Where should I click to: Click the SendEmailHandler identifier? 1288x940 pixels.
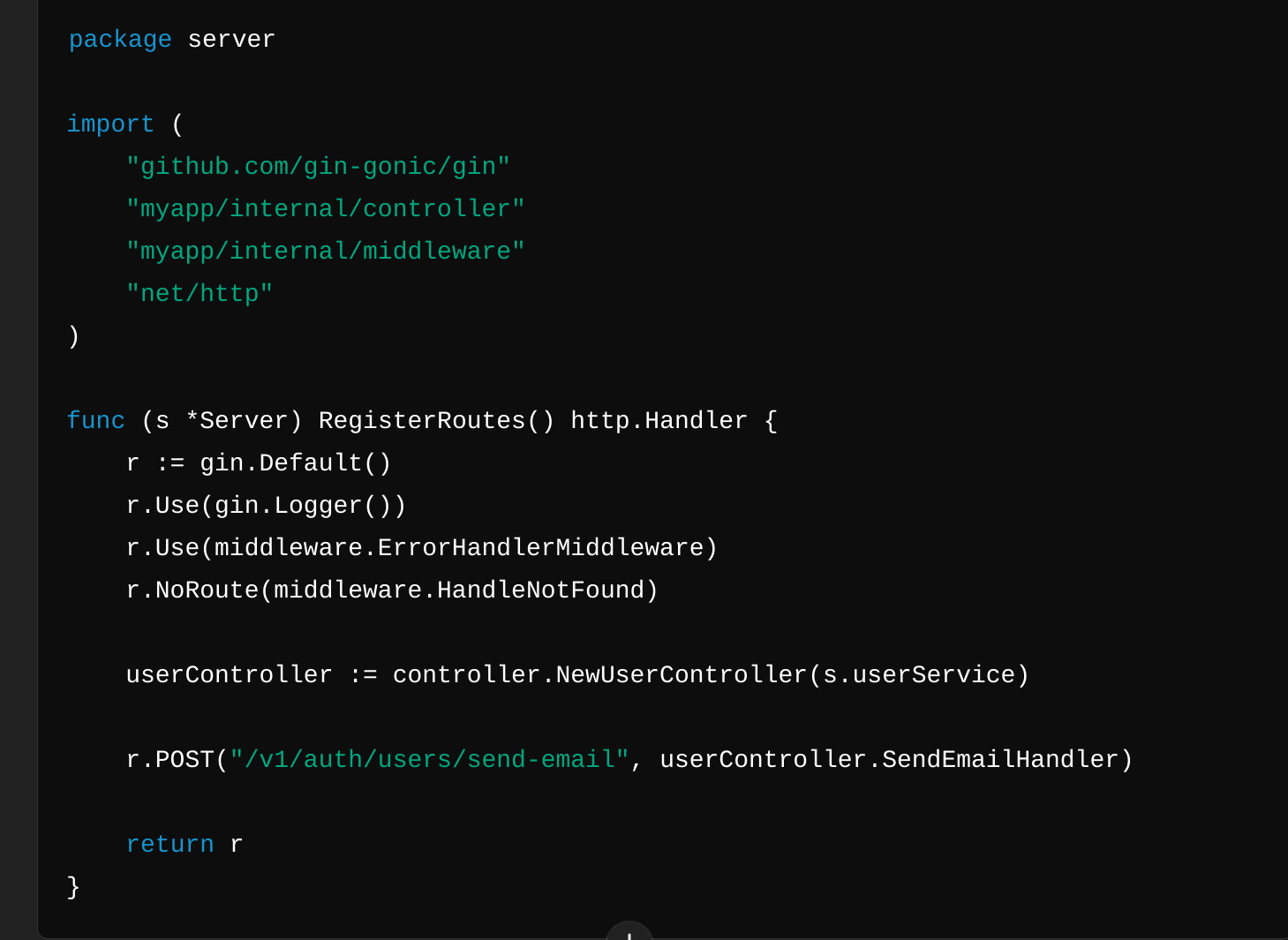tap(1000, 760)
